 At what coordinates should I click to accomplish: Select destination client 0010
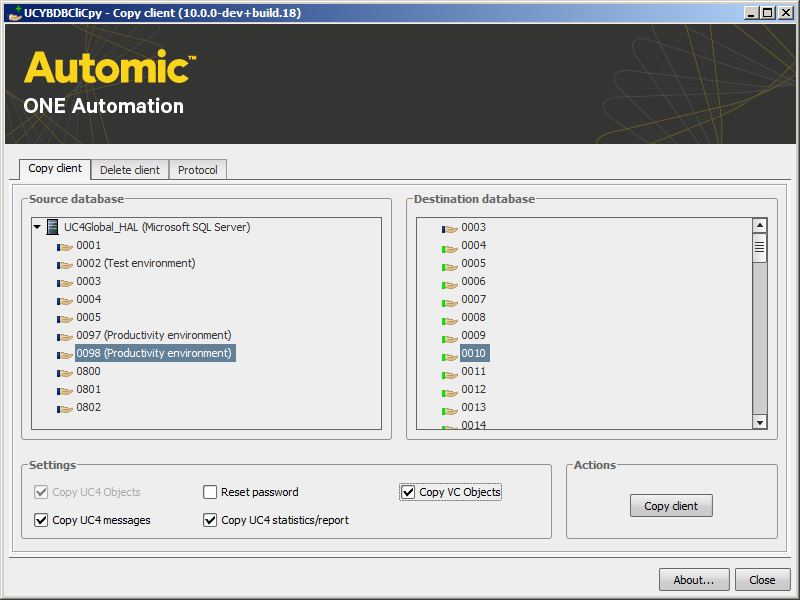coord(474,353)
